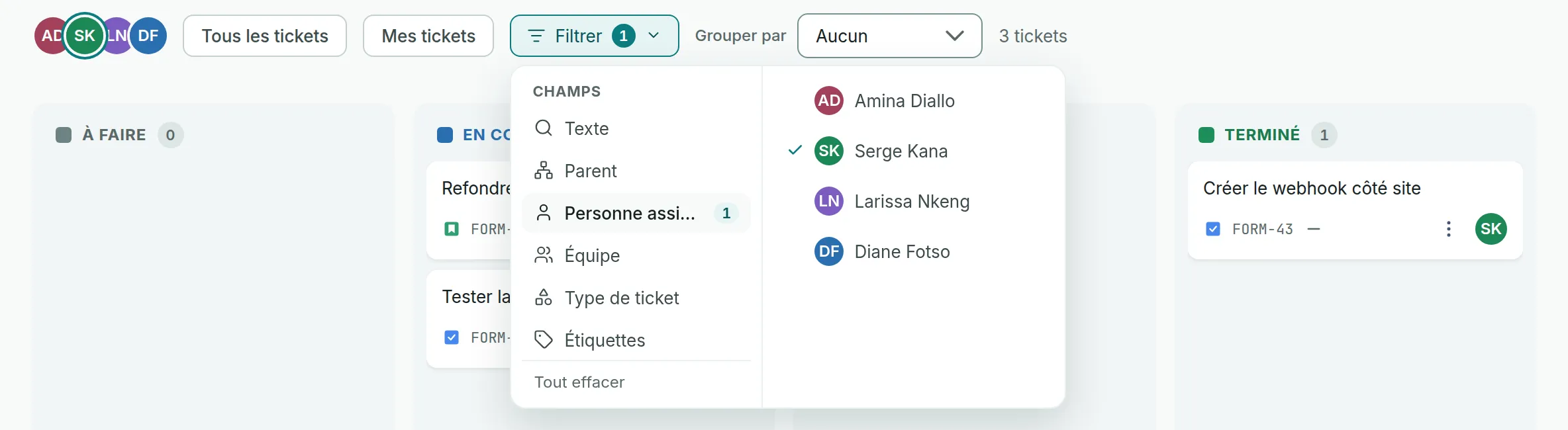The width and height of the screenshot is (1568, 430).
Task: Click the TERMINÉ count badge
Action: tap(1324, 135)
